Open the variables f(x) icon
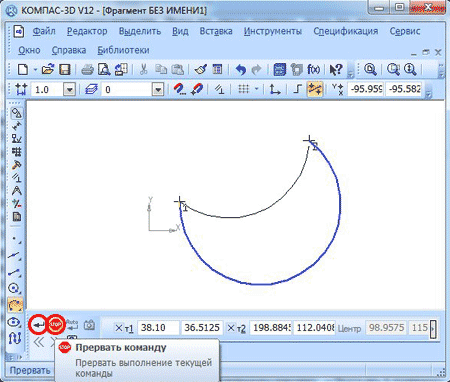450x382 pixels. click(x=313, y=70)
